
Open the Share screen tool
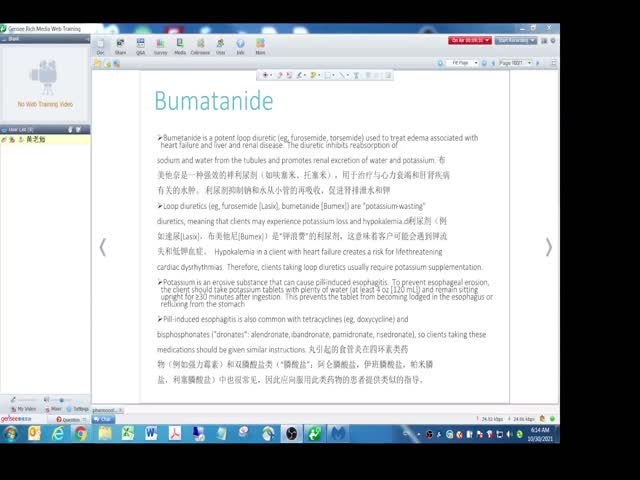[120, 47]
